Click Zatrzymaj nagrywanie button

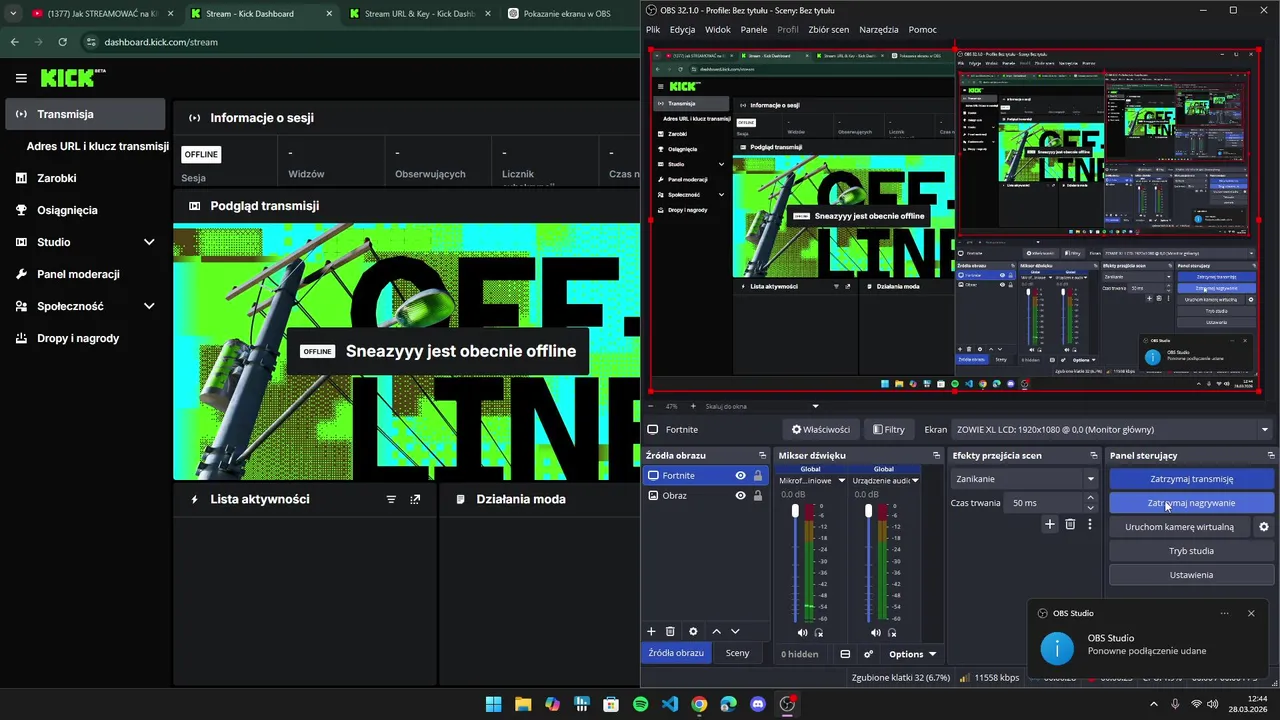pyautogui.click(x=1191, y=503)
